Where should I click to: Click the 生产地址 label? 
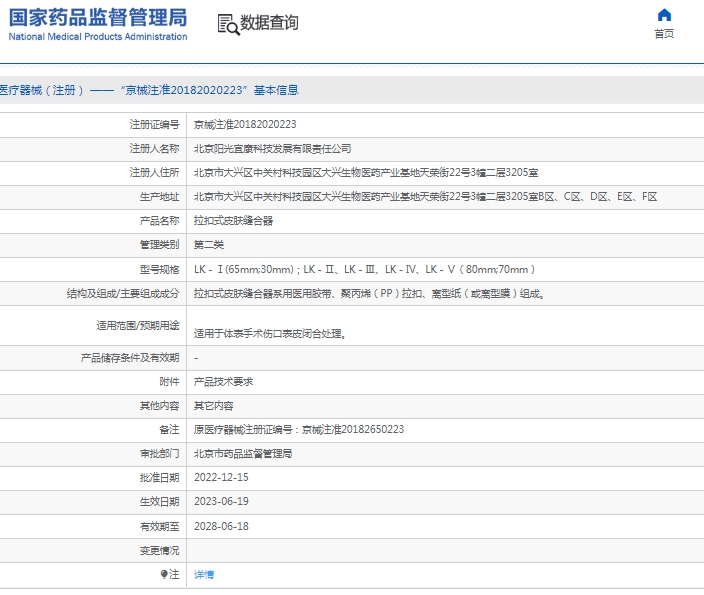coord(159,197)
